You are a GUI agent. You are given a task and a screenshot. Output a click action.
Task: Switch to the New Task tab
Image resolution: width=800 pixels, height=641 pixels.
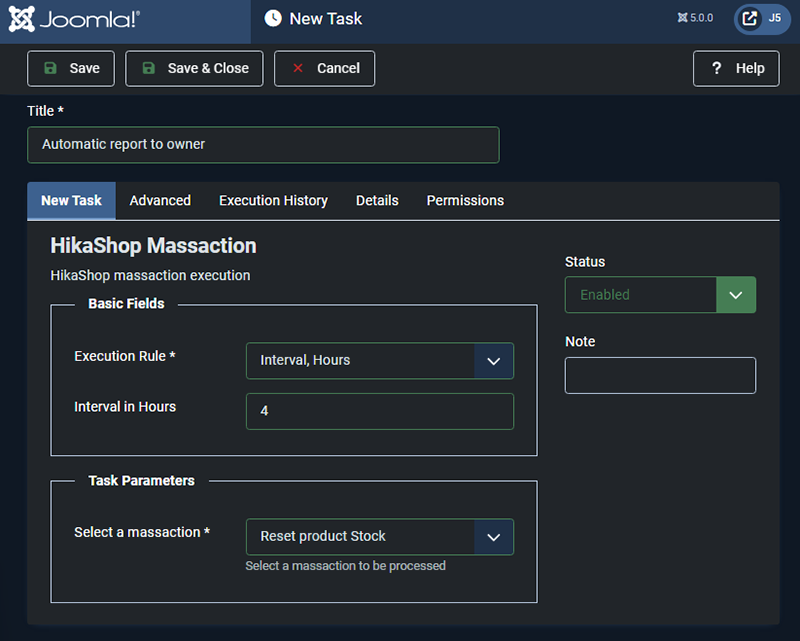[71, 201]
